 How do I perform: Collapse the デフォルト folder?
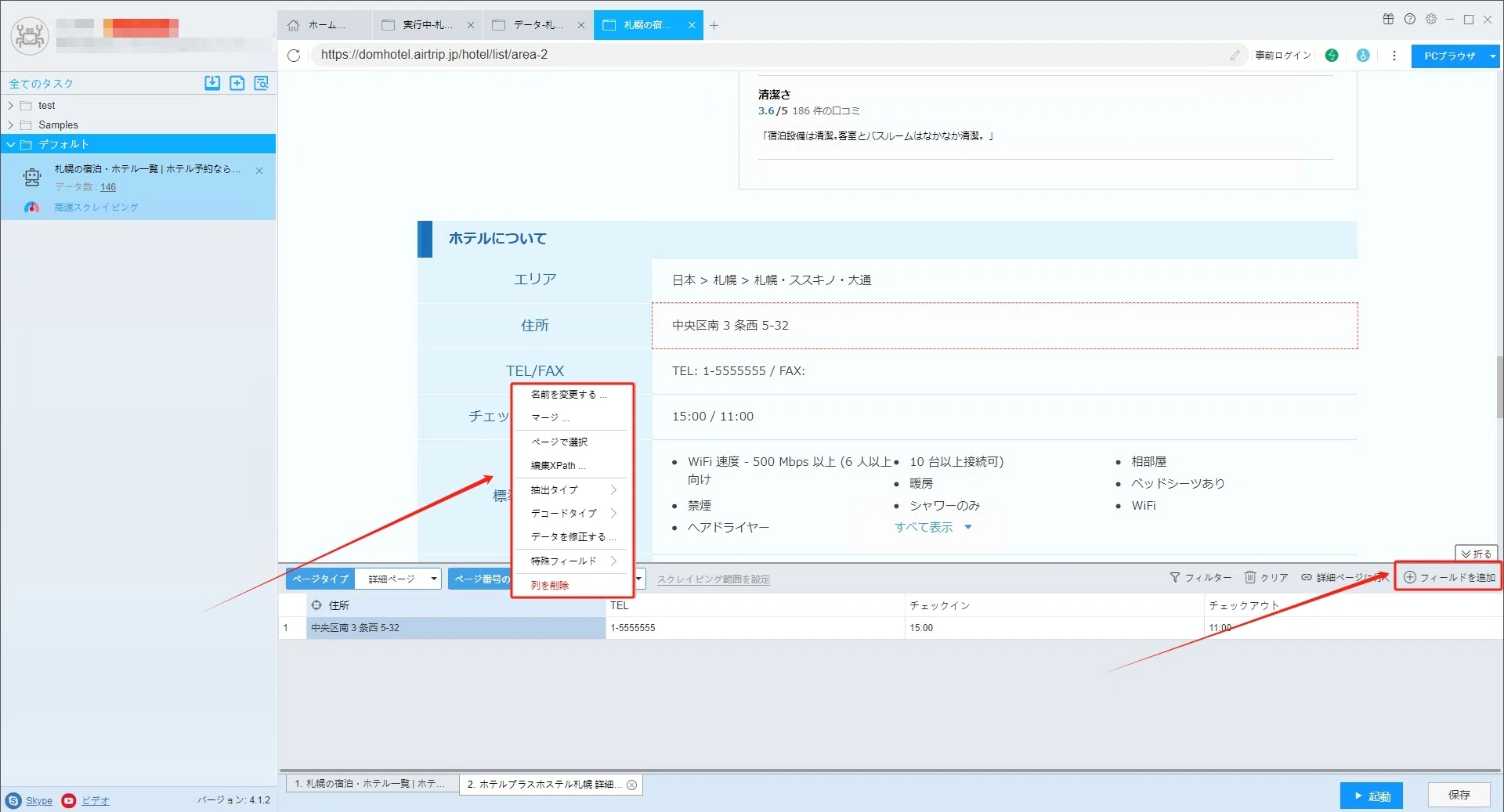pos(11,145)
